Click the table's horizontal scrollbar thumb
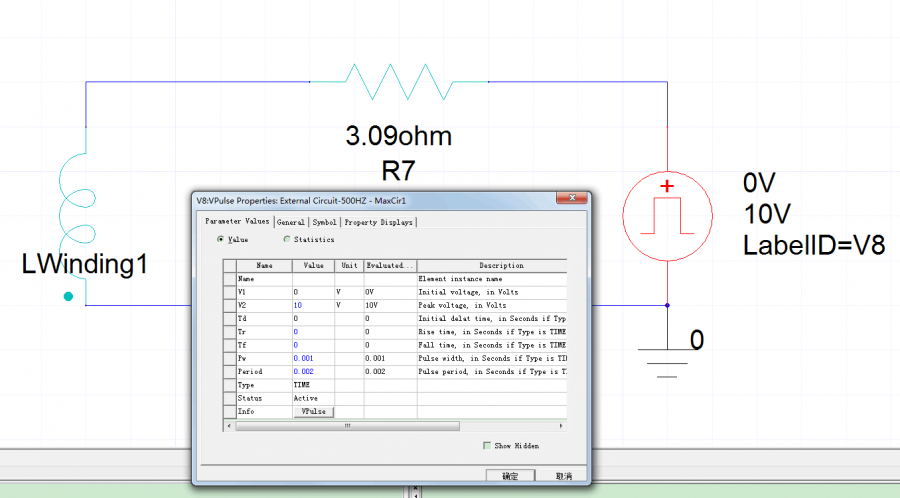 (348, 426)
